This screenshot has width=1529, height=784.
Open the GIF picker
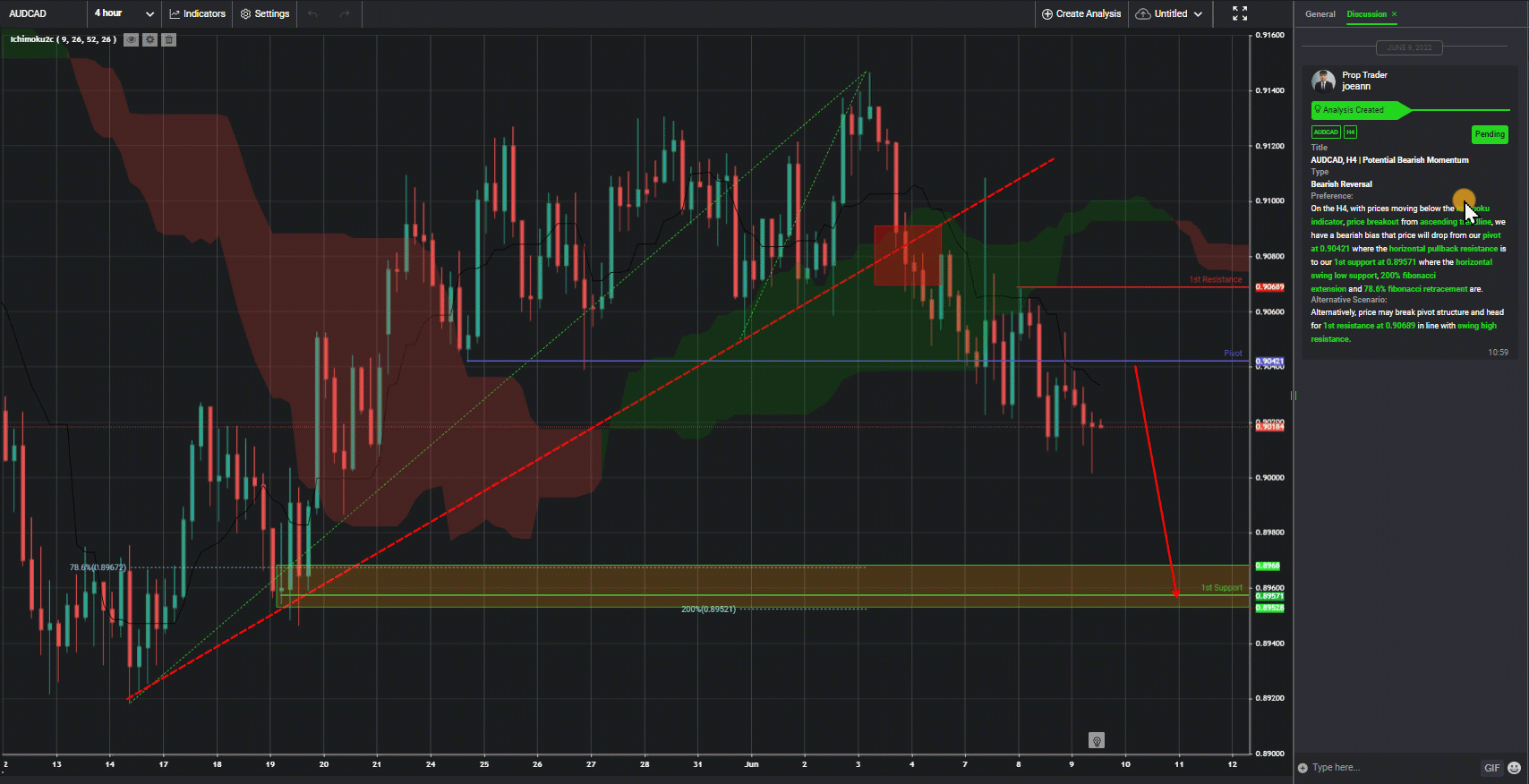coord(1491,768)
